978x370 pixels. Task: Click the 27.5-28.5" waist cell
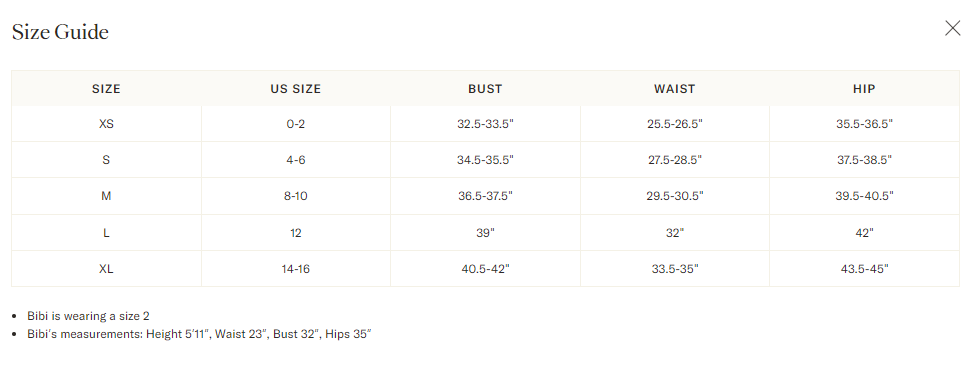point(674,160)
